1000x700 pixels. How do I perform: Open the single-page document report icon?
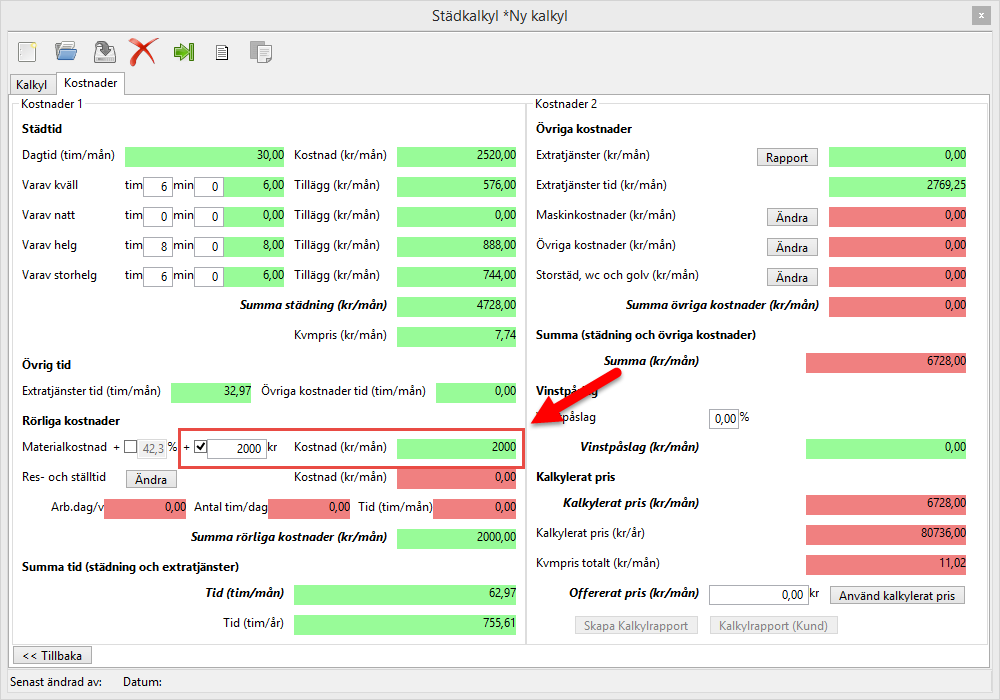coord(222,53)
